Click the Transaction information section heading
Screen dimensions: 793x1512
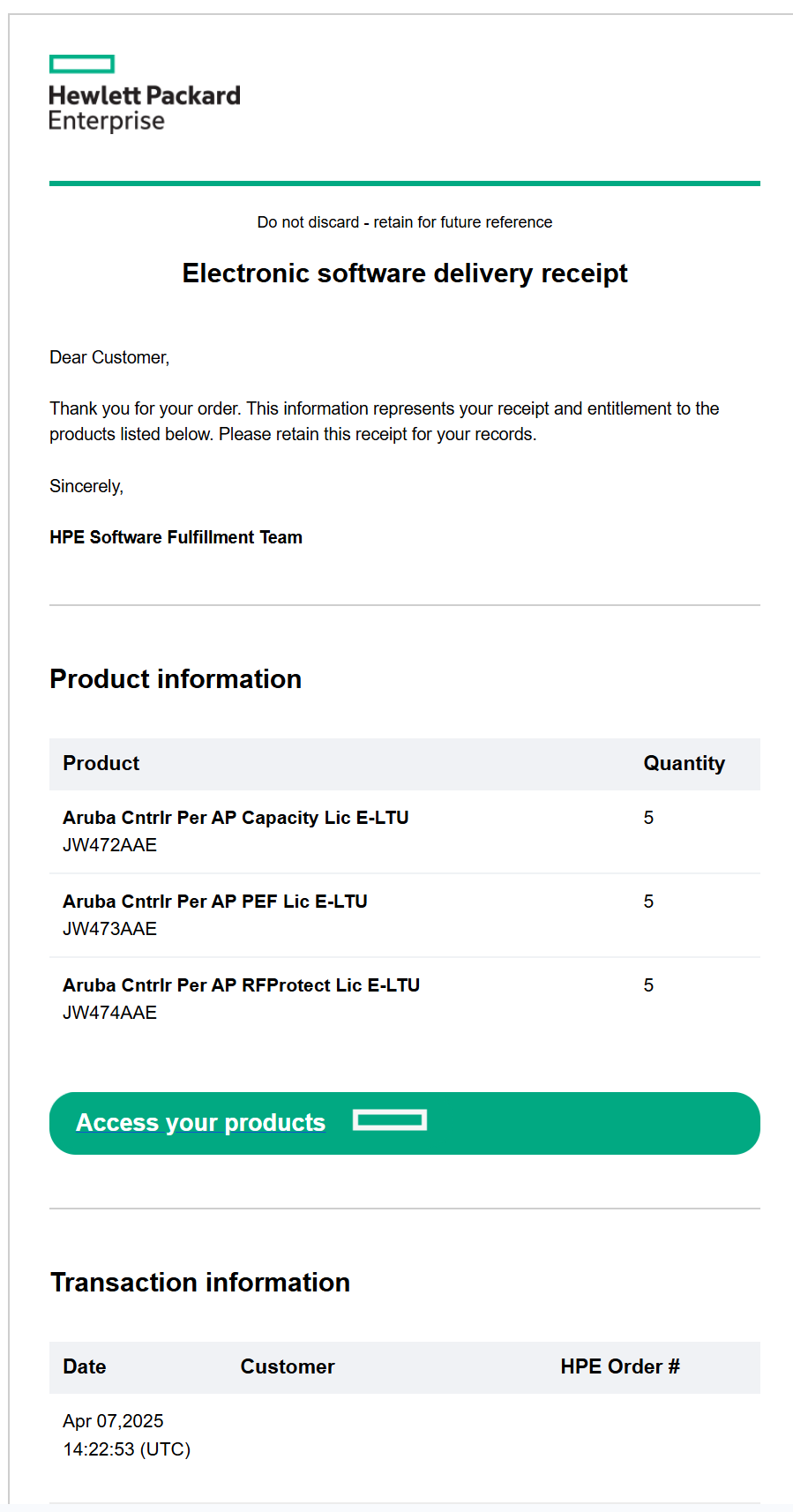click(x=200, y=1283)
